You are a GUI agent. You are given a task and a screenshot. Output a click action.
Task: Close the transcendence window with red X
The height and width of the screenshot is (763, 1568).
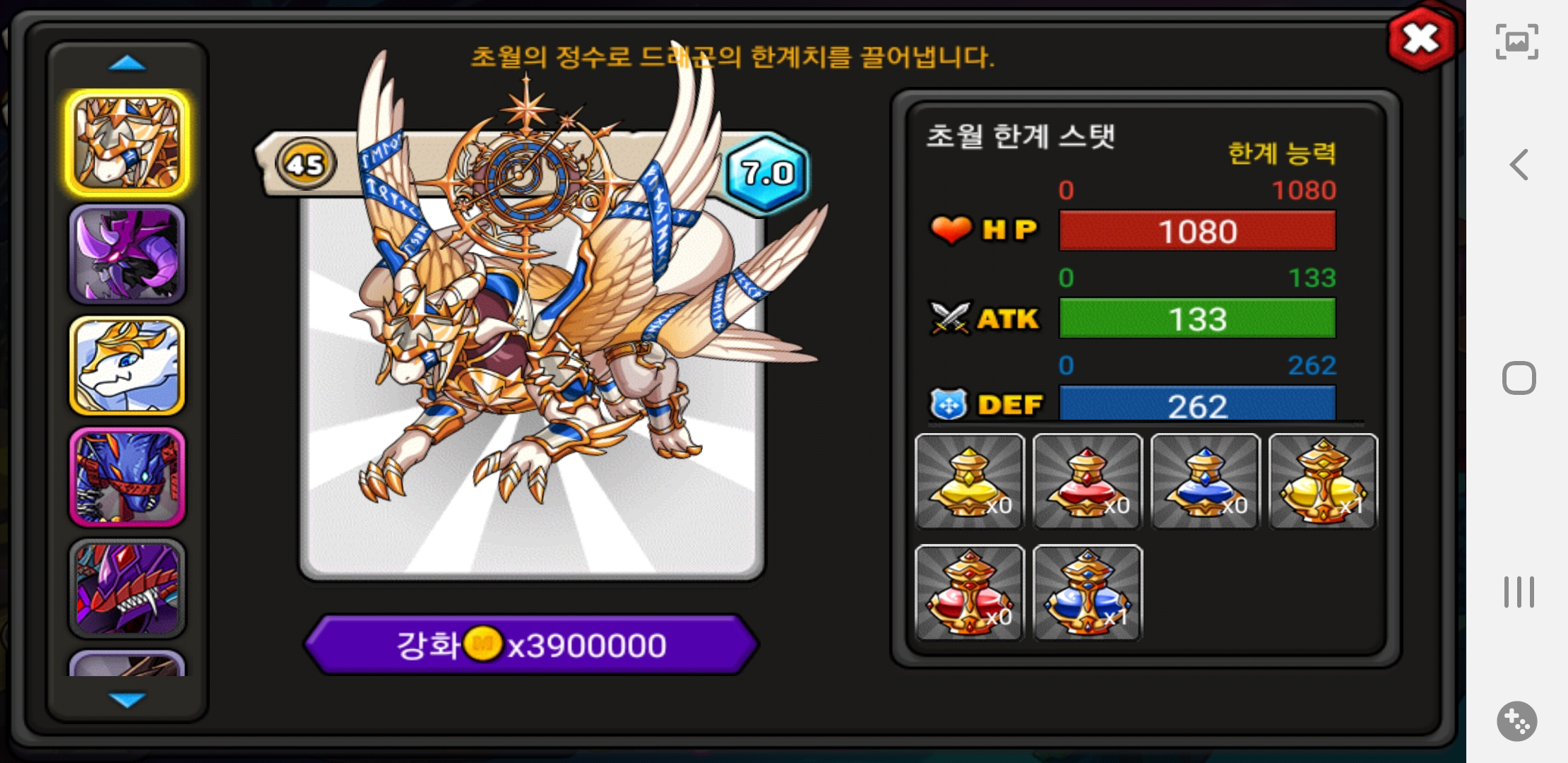tap(1422, 39)
